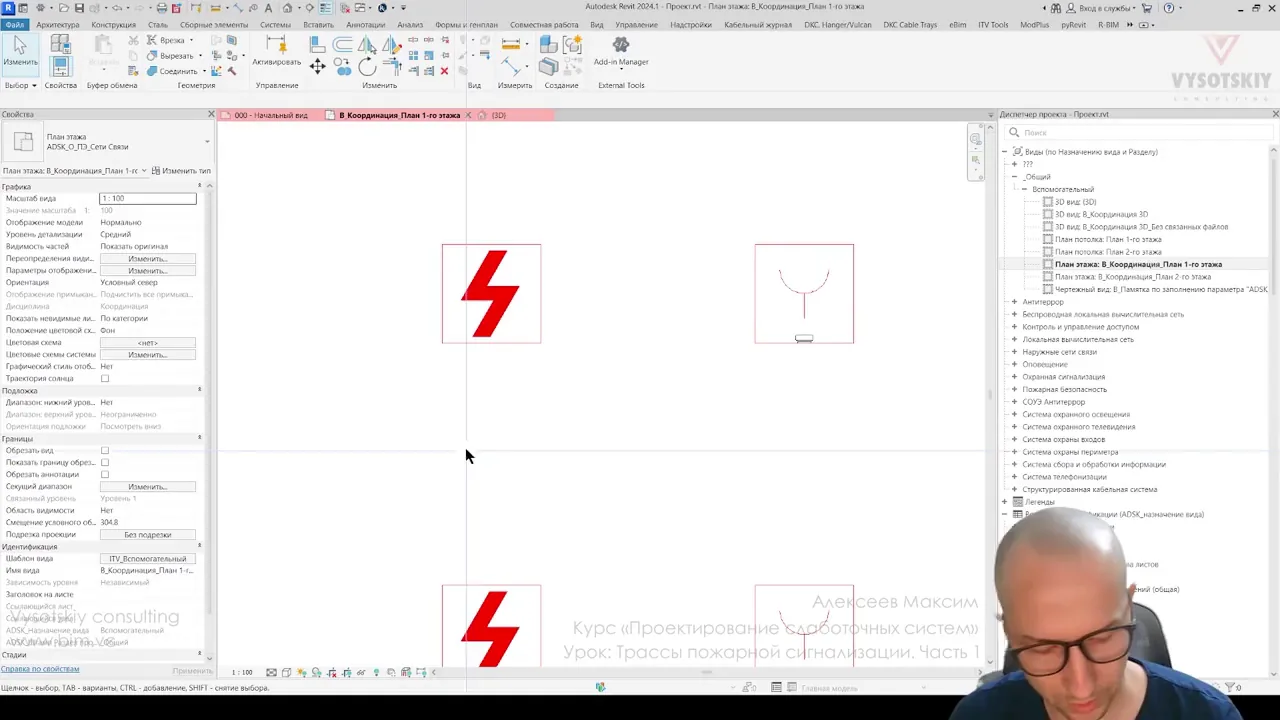
Task: Toggle Показать границу обрезки checkbox
Action: (105, 463)
